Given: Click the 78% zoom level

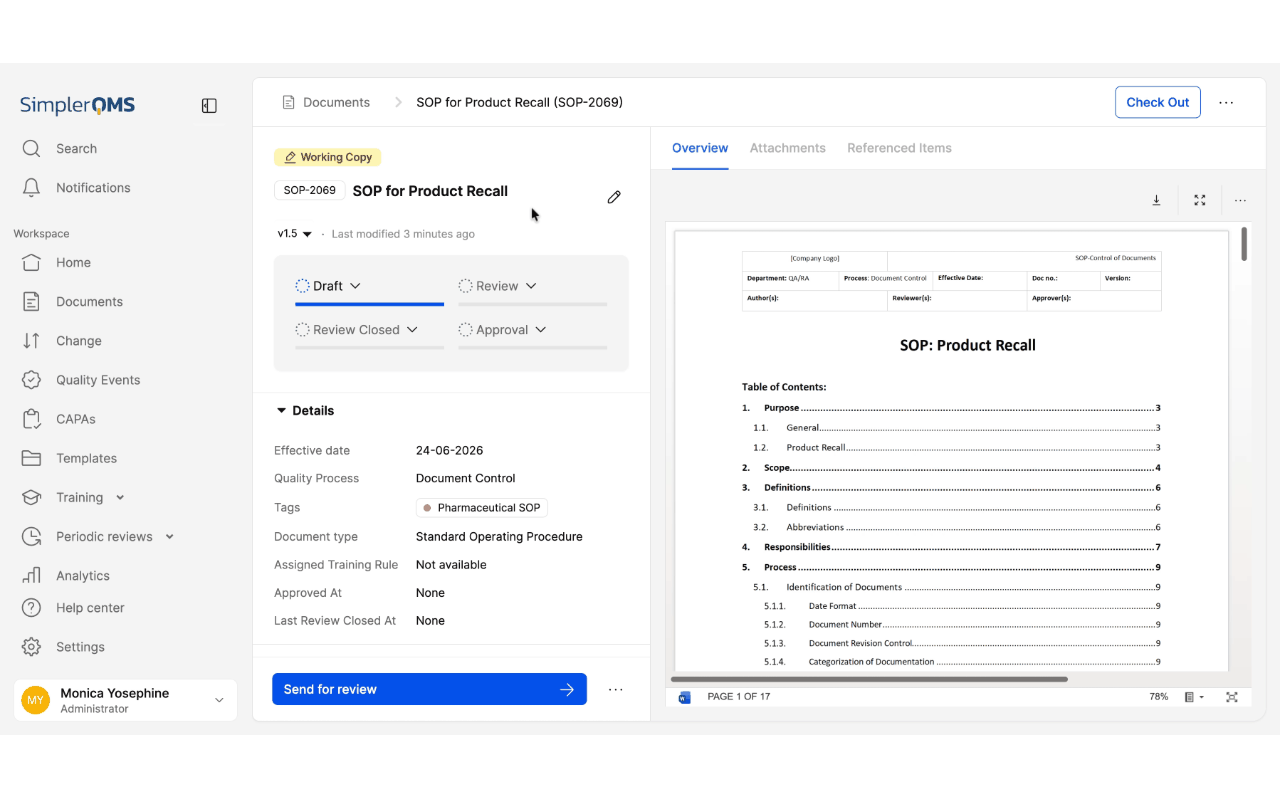Looking at the screenshot, I should tap(1159, 697).
